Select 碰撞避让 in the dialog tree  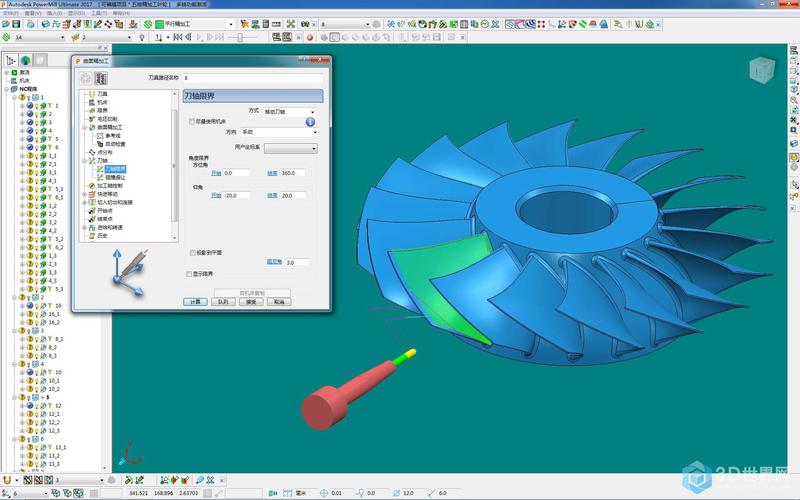point(118,177)
